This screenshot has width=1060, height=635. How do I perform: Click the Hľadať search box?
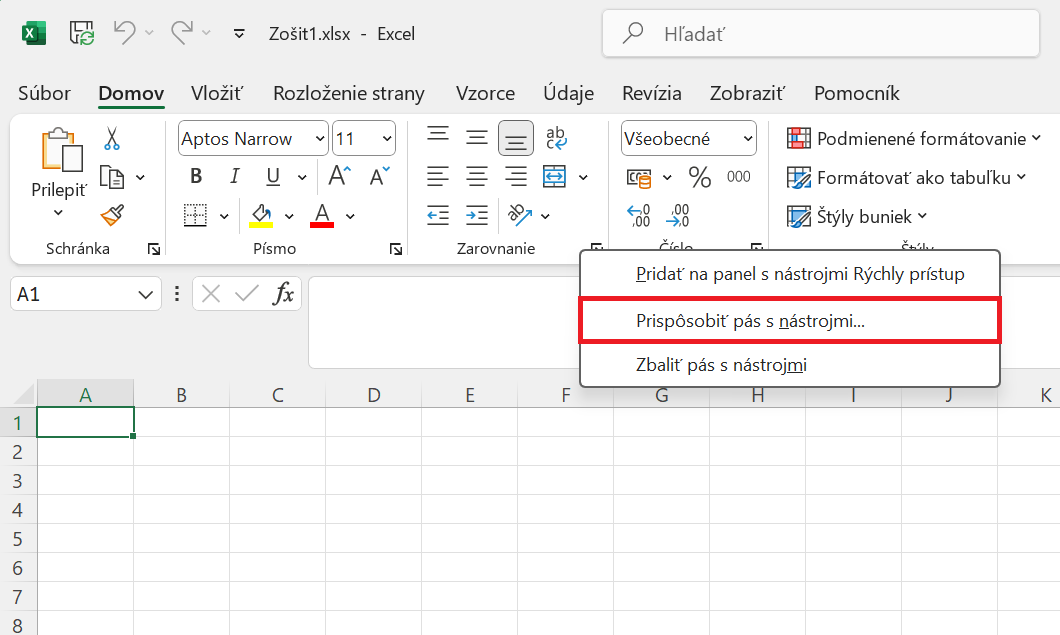point(821,33)
